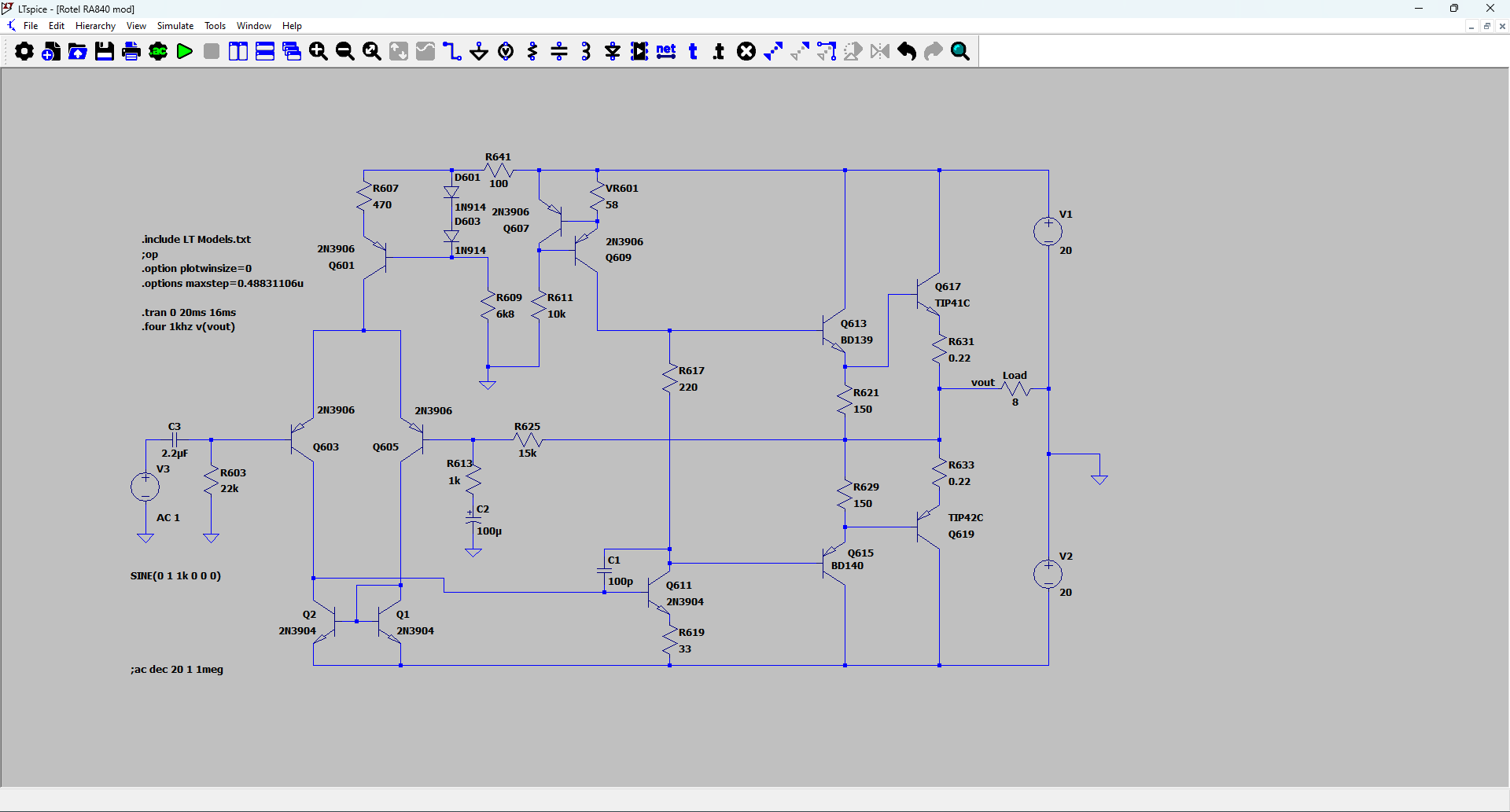
Task: Click the VR601 resistor label
Action: pos(622,189)
